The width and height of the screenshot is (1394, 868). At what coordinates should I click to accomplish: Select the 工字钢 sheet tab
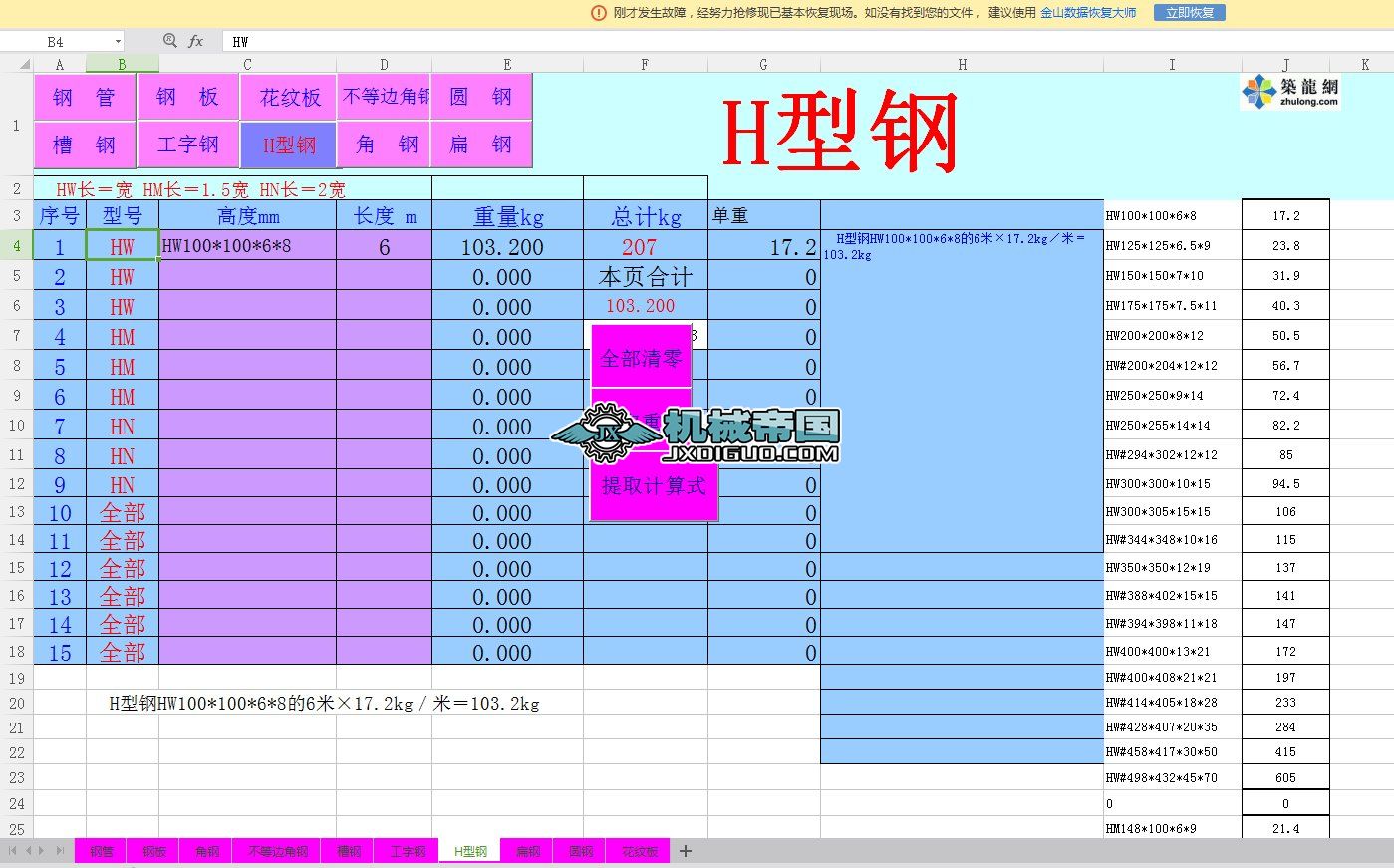coord(407,851)
